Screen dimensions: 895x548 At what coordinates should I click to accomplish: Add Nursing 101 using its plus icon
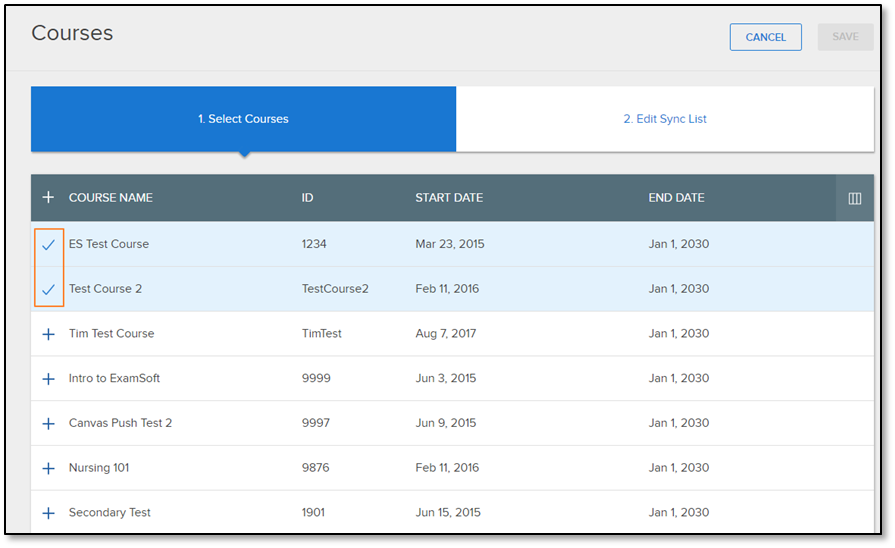pyautogui.click(x=49, y=468)
